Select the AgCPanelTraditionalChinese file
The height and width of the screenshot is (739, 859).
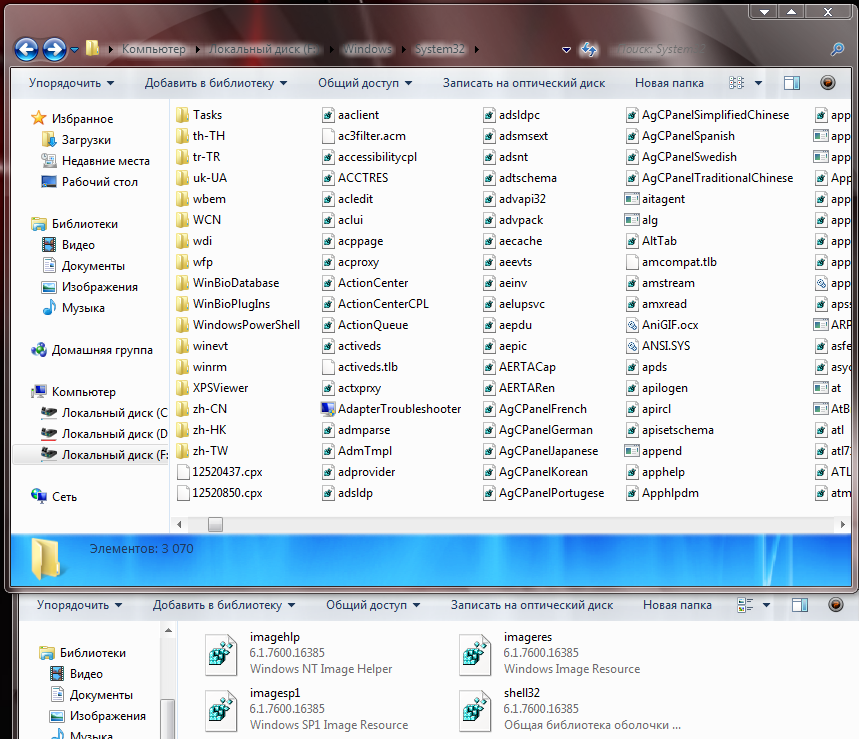709,178
